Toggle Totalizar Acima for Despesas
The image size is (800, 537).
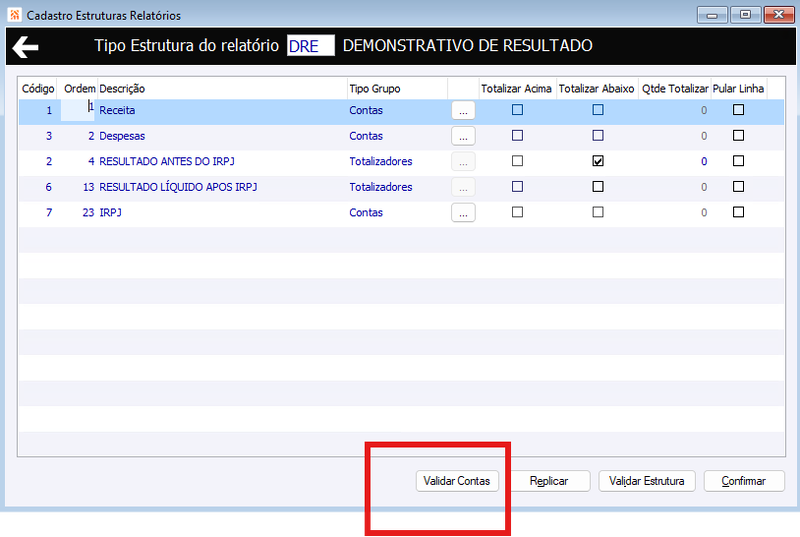tap(517, 135)
